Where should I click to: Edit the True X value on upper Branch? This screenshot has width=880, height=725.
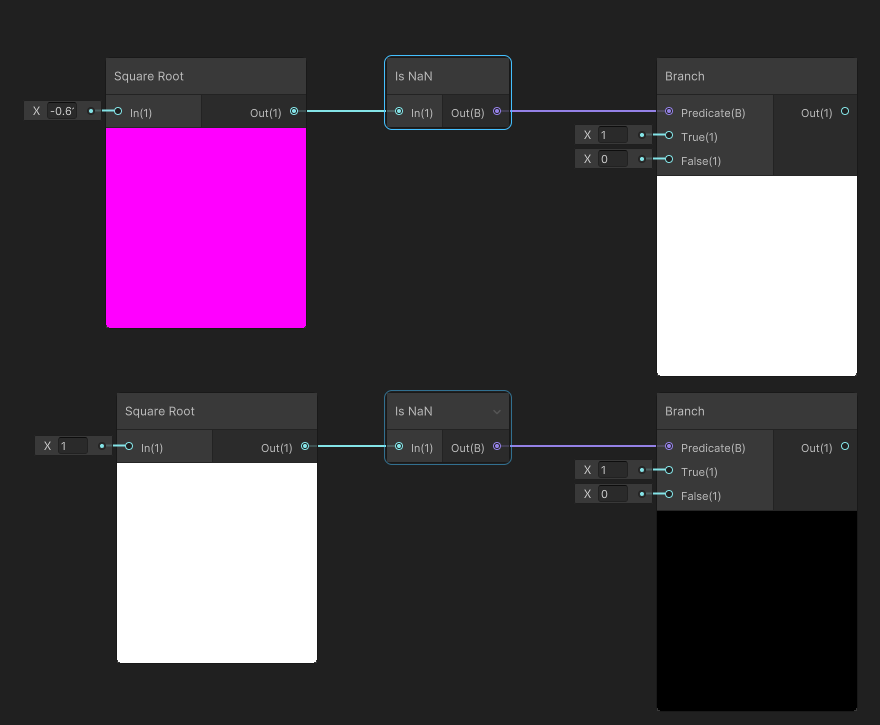[613, 135]
